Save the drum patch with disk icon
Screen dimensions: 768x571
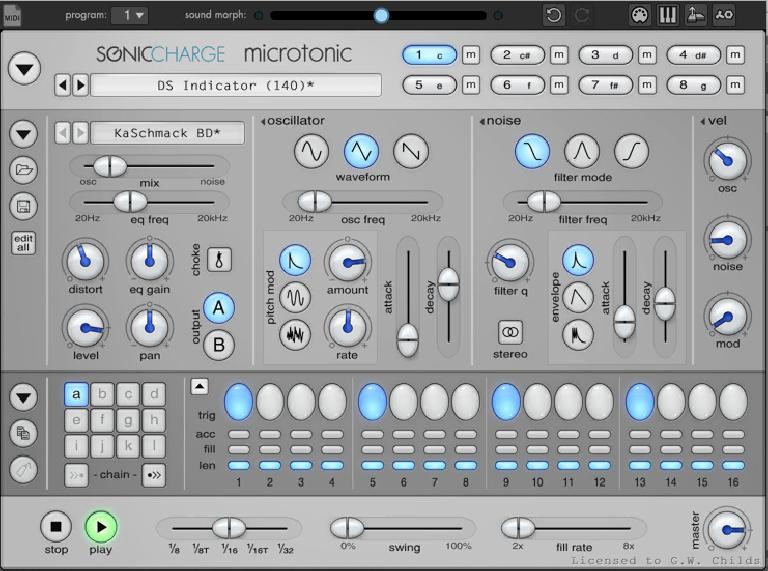(x=24, y=206)
